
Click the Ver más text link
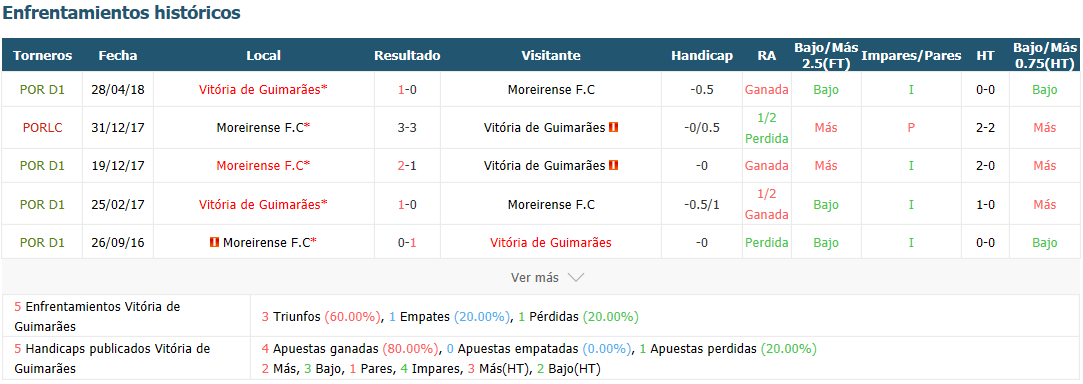point(535,278)
